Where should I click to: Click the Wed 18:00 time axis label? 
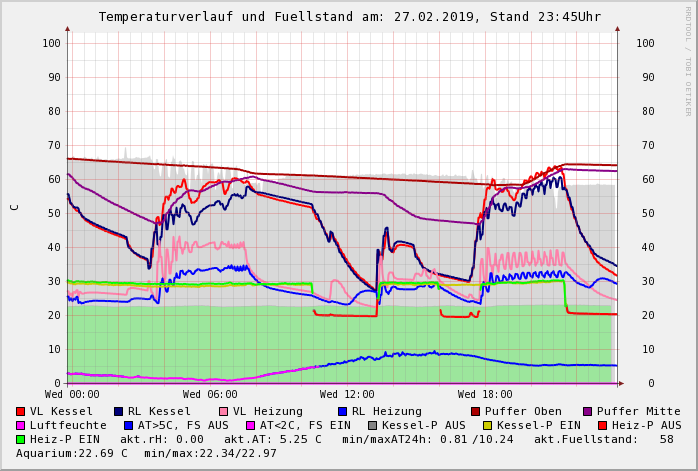click(485, 395)
